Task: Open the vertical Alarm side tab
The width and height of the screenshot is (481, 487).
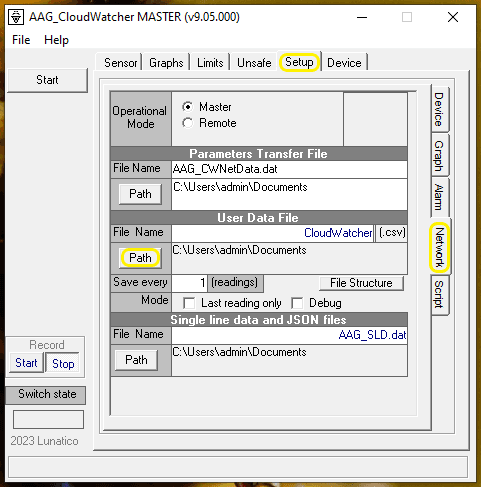Action: point(439,197)
